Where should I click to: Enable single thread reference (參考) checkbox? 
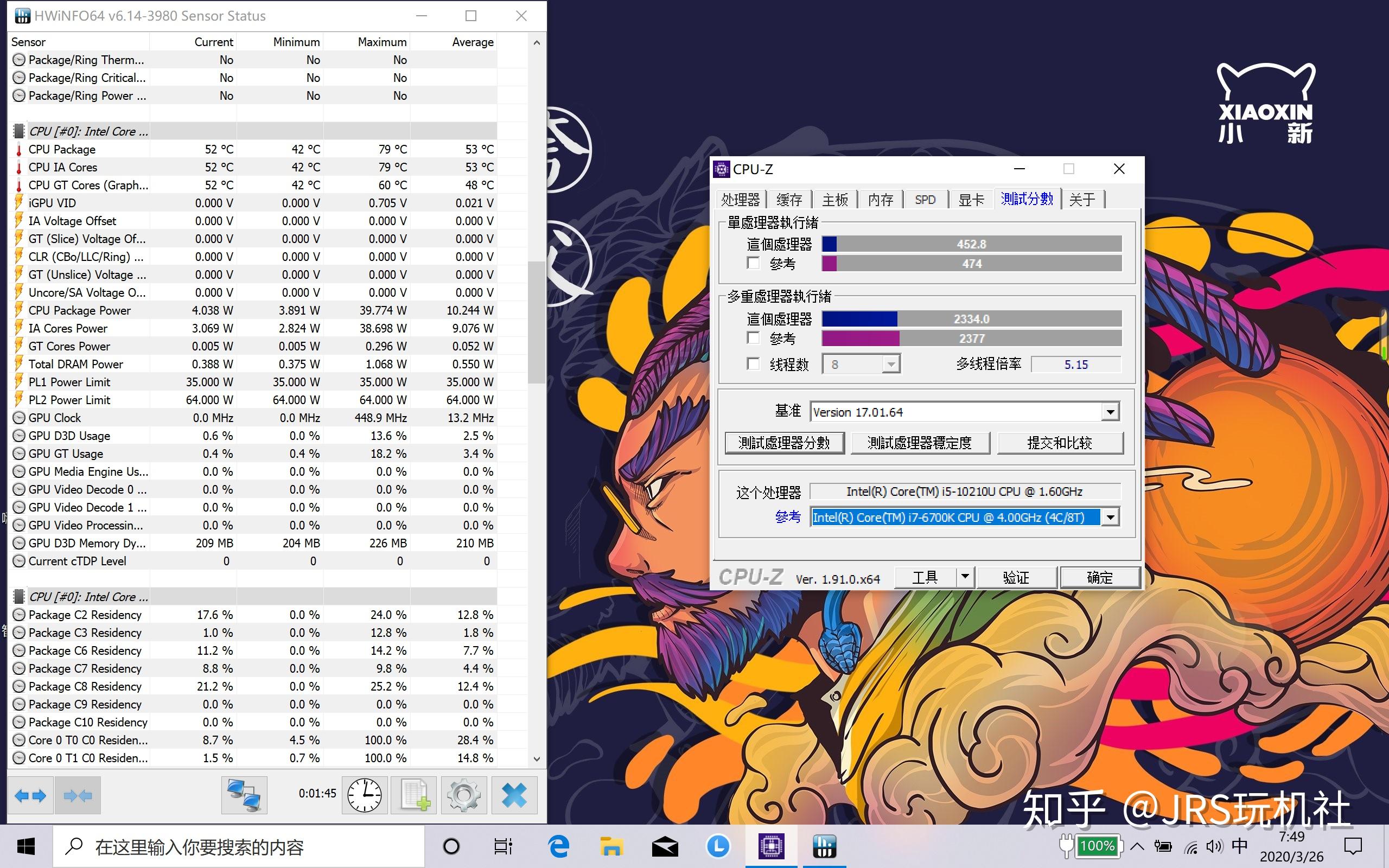click(x=753, y=264)
